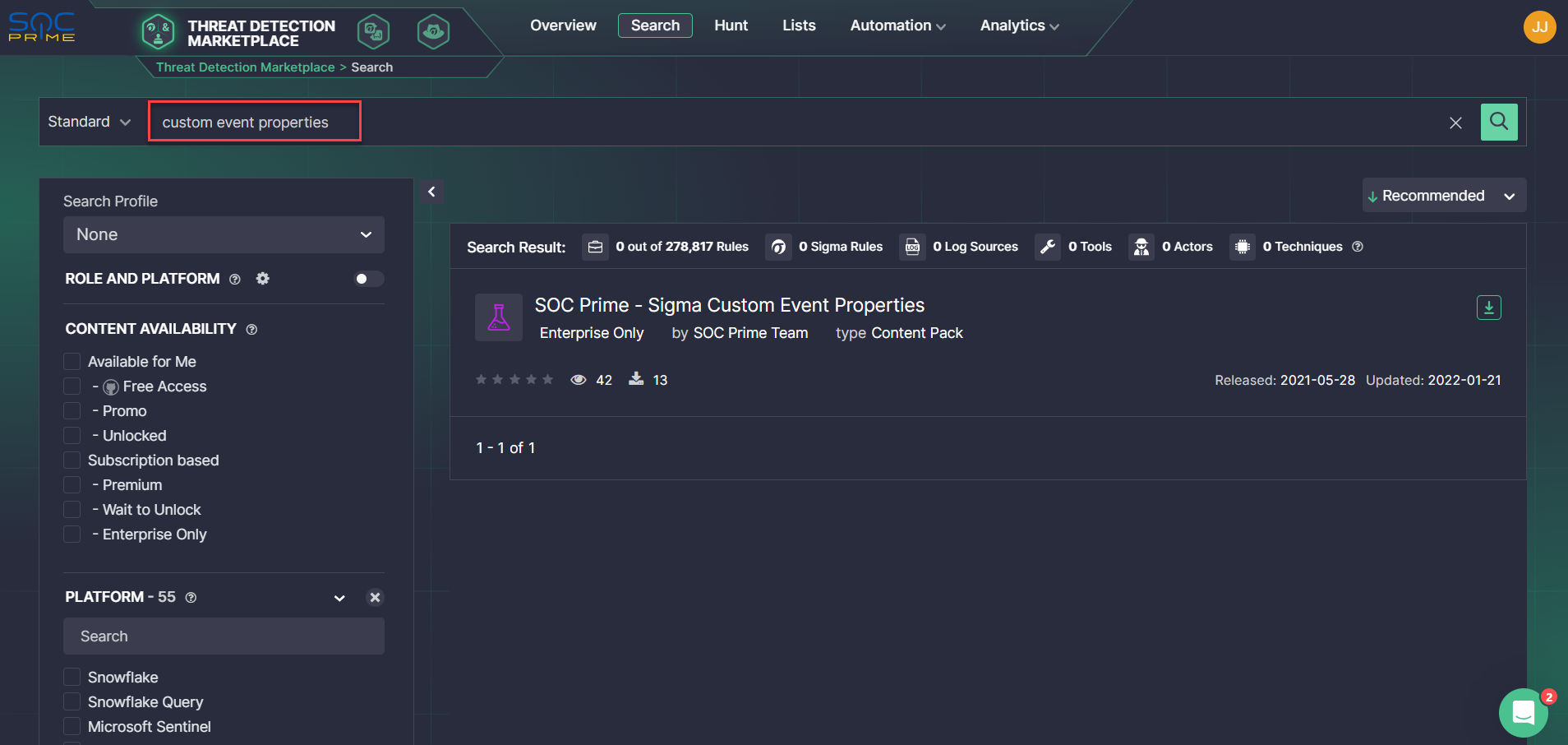Viewport: 1568px width, 745px height.
Task: Reset Platform filter with the X button
Action: point(375,598)
